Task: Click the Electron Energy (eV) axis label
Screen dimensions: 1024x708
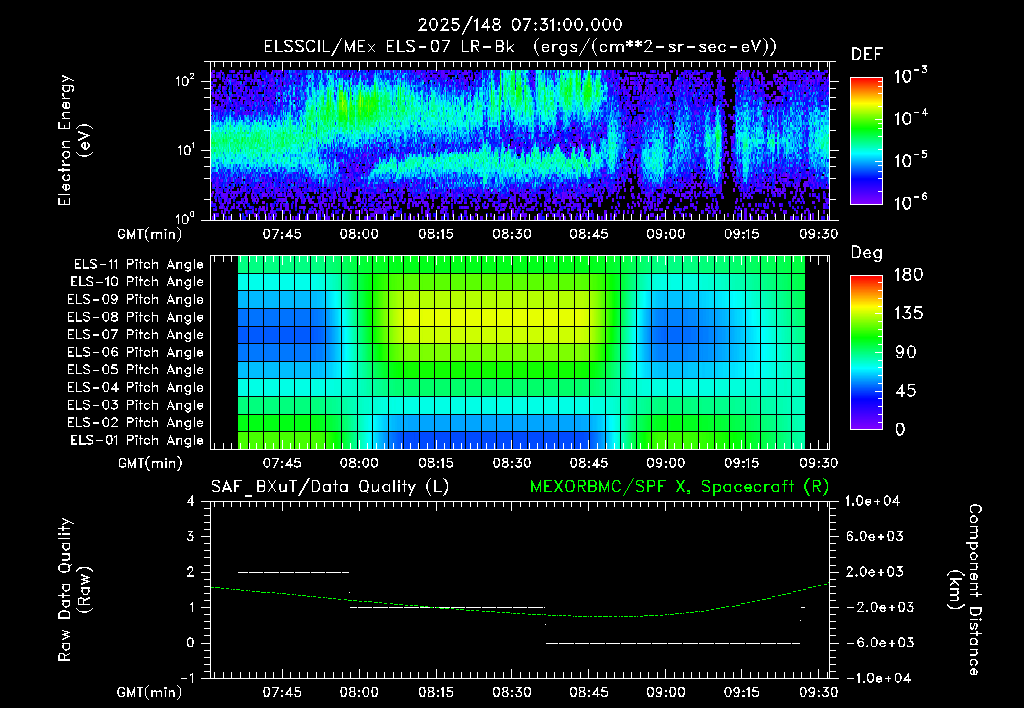Action: [74, 140]
